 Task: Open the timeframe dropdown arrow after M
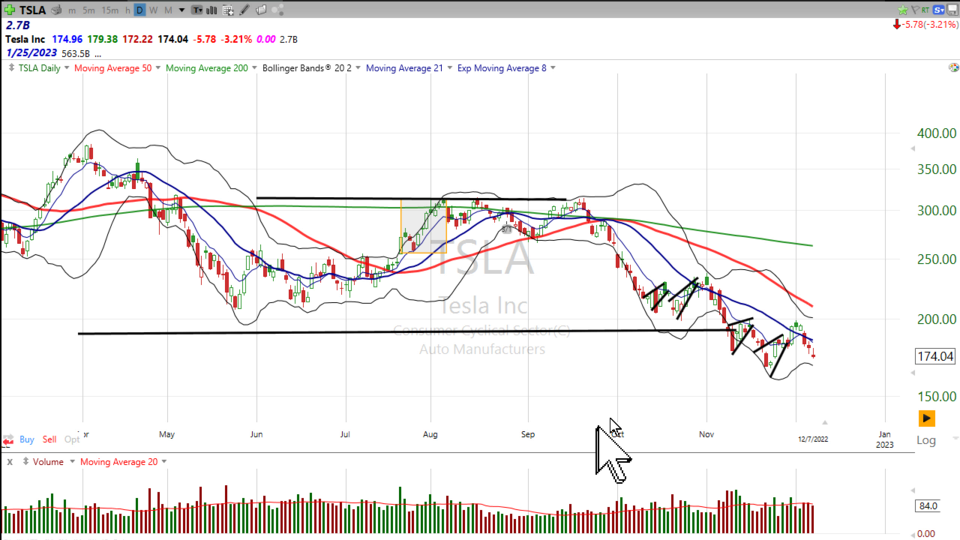(181, 10)
